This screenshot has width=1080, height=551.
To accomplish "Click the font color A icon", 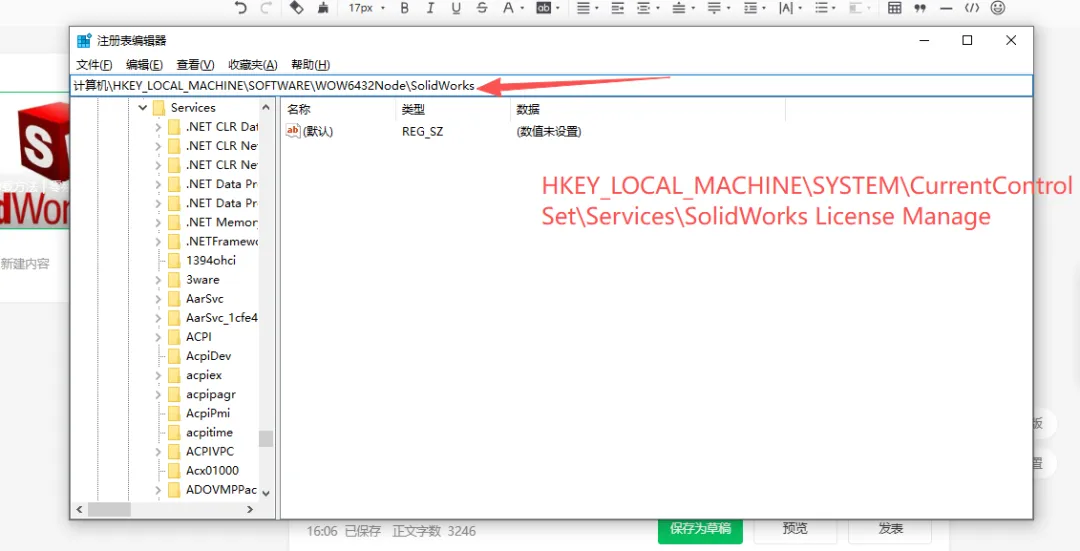I will tap(508, 8).
